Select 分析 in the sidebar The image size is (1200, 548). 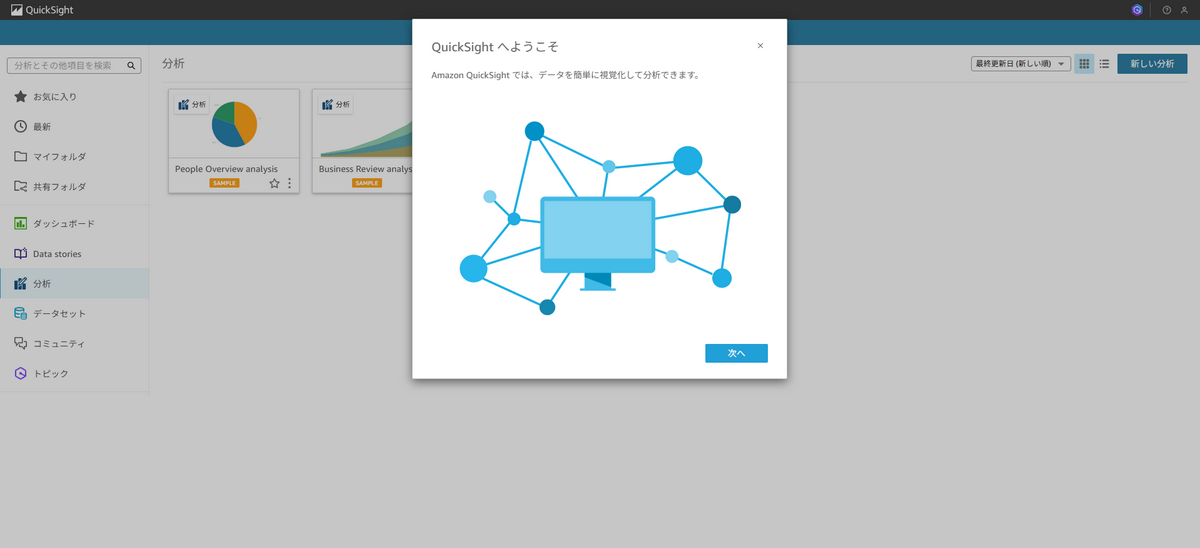pyautogui.click(x=74, y=284)
